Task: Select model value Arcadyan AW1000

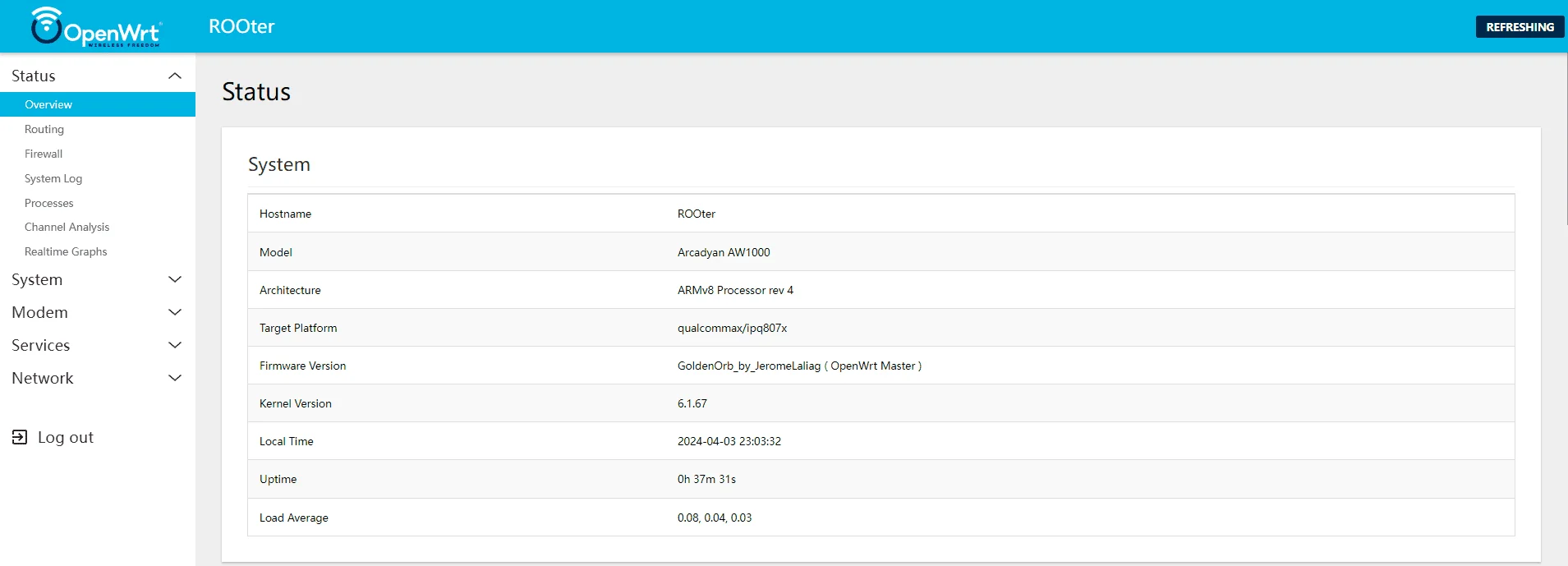Action: [x=724, y=252]
